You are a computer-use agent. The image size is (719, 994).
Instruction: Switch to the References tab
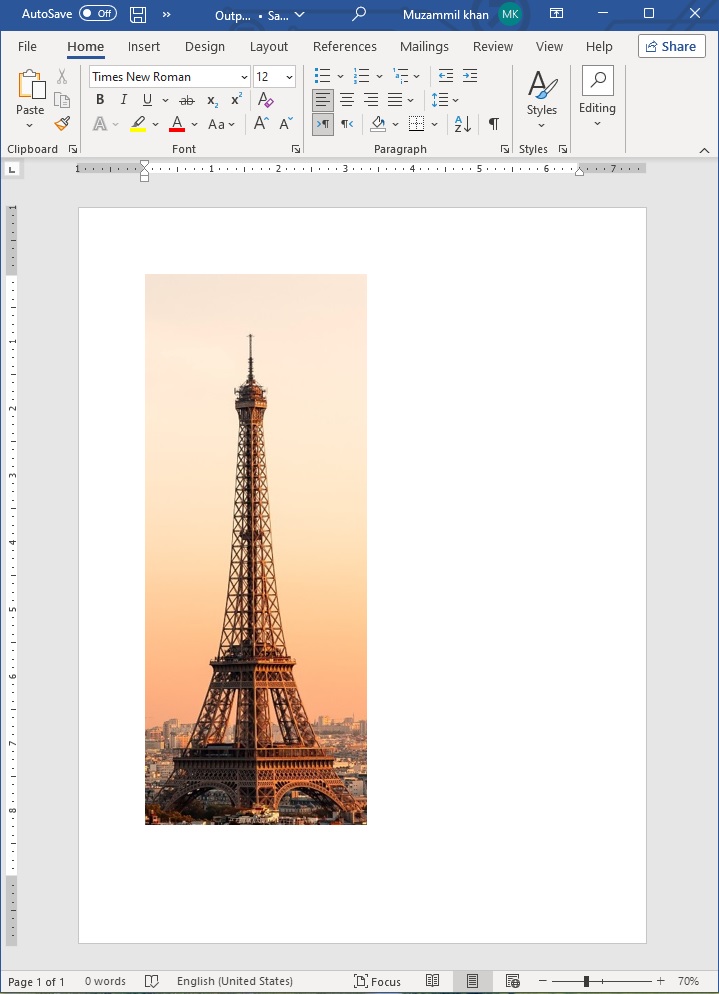(x=344, y=46)
